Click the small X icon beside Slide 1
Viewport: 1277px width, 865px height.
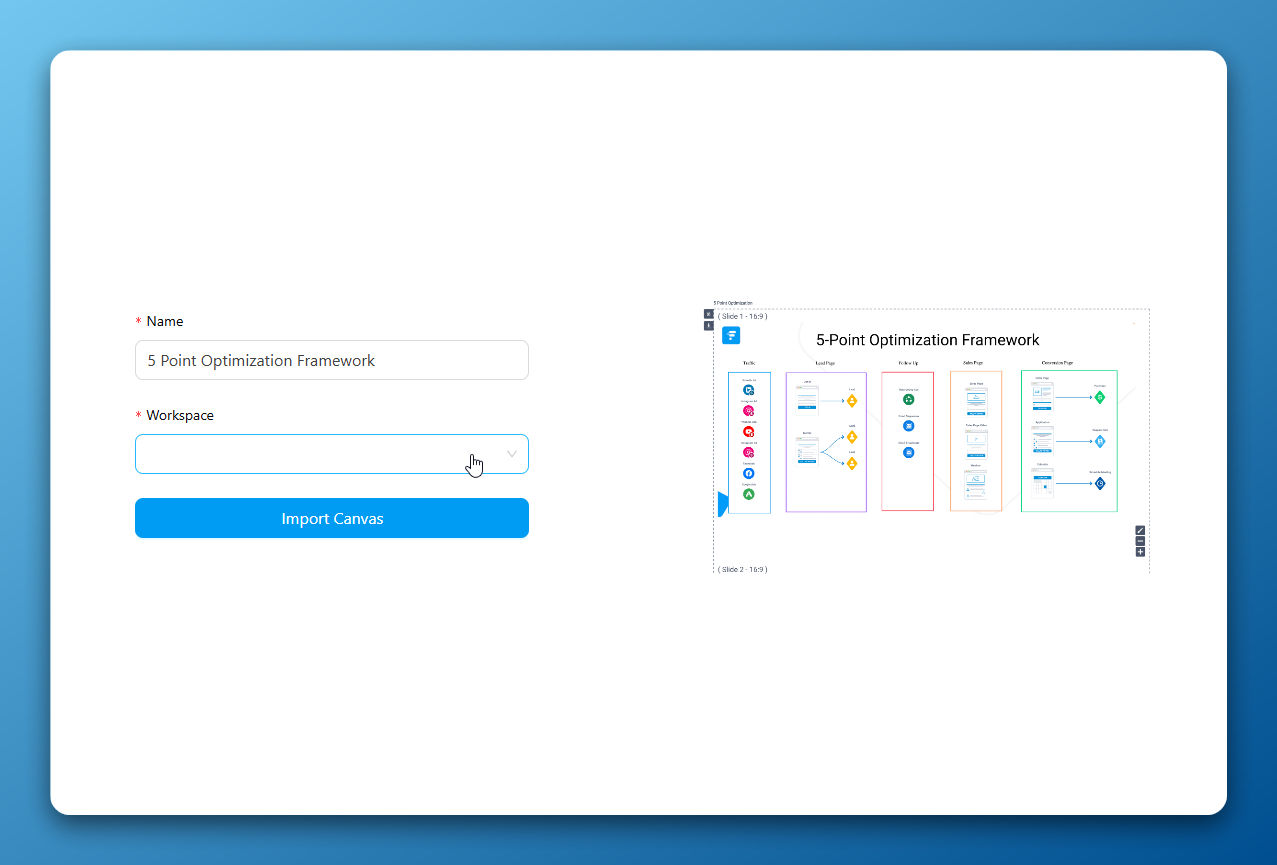(709, 314)
